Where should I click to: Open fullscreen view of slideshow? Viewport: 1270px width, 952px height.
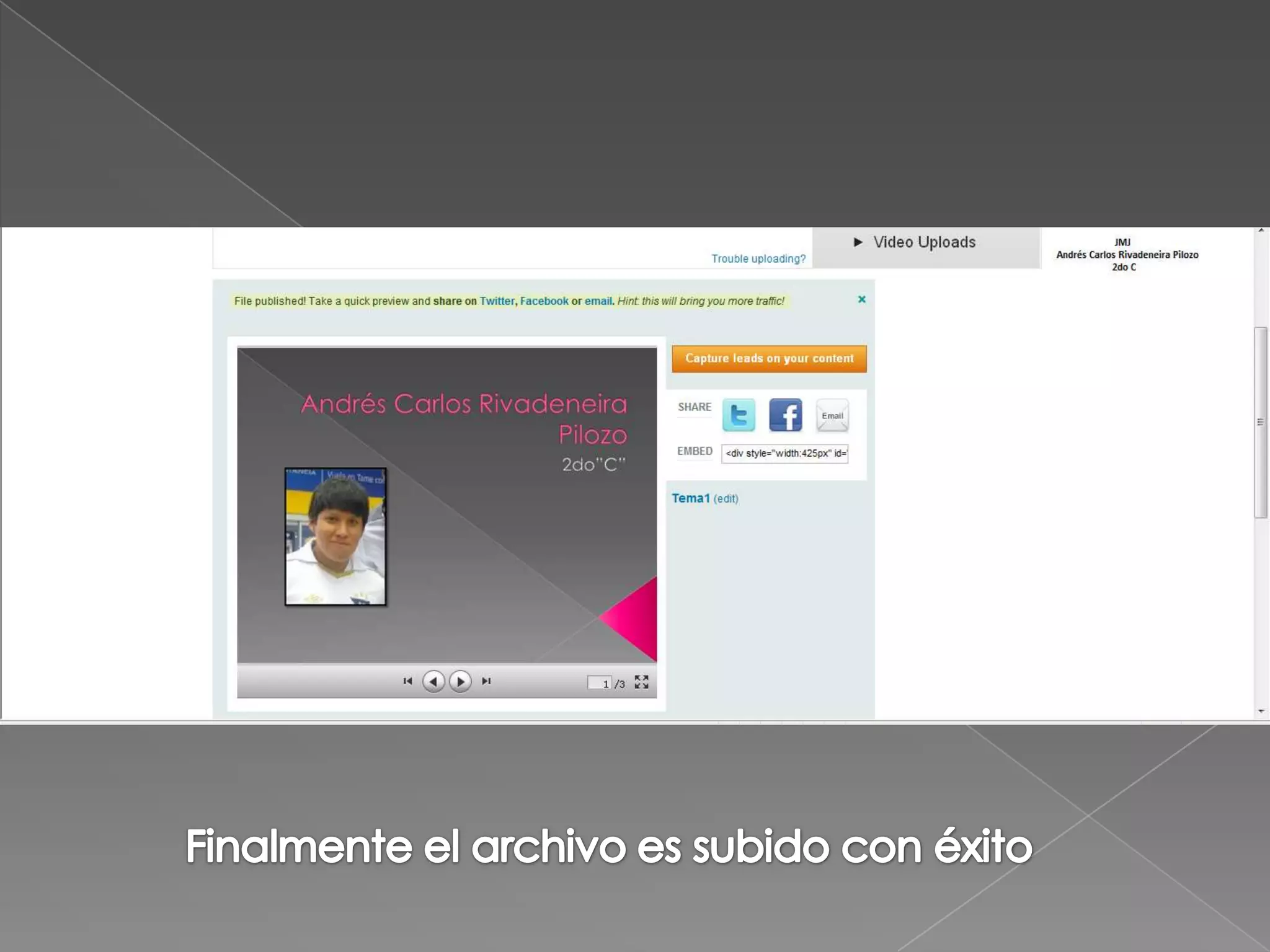tap(641, 682)
